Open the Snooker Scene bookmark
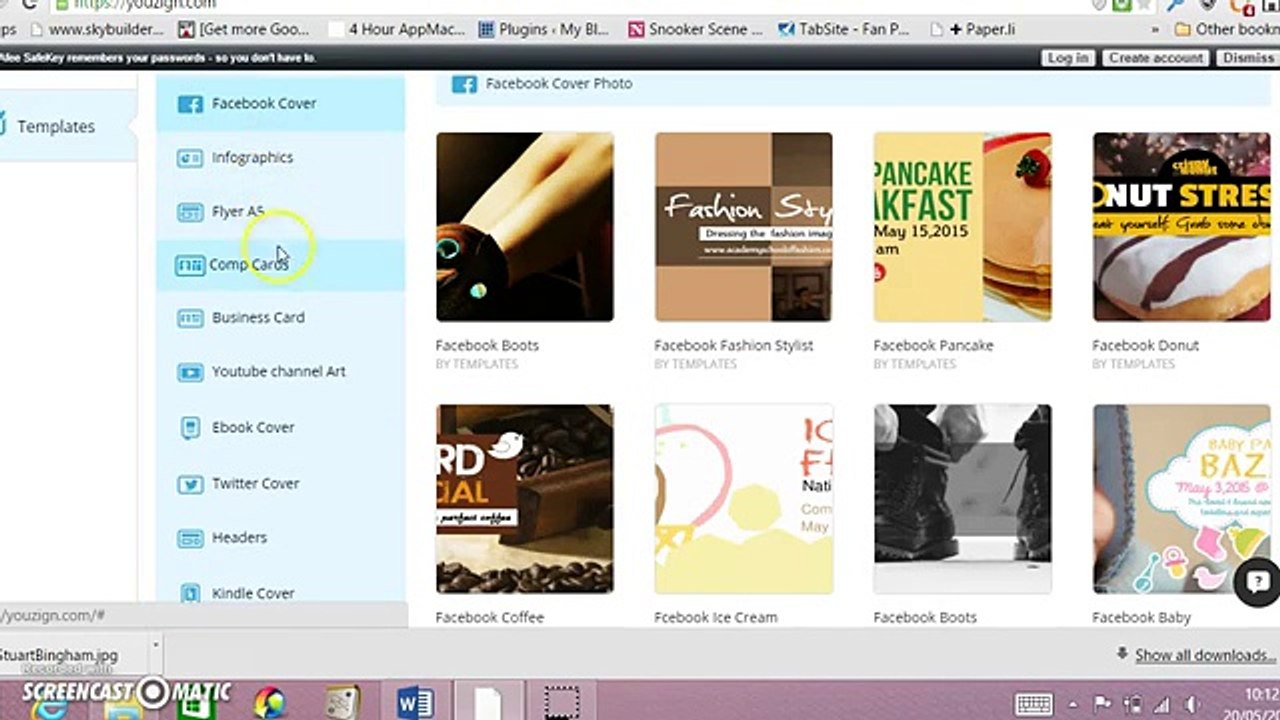This screenshot has width=1280, height=720. pos(696,29)
